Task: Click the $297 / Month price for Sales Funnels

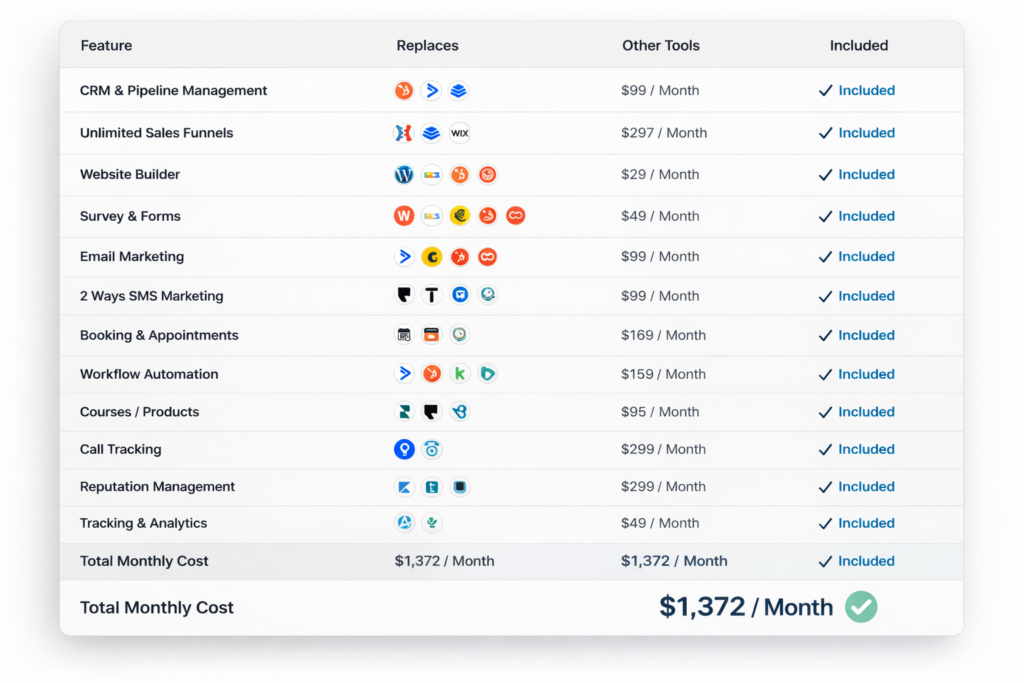Action: coord(664,133)
